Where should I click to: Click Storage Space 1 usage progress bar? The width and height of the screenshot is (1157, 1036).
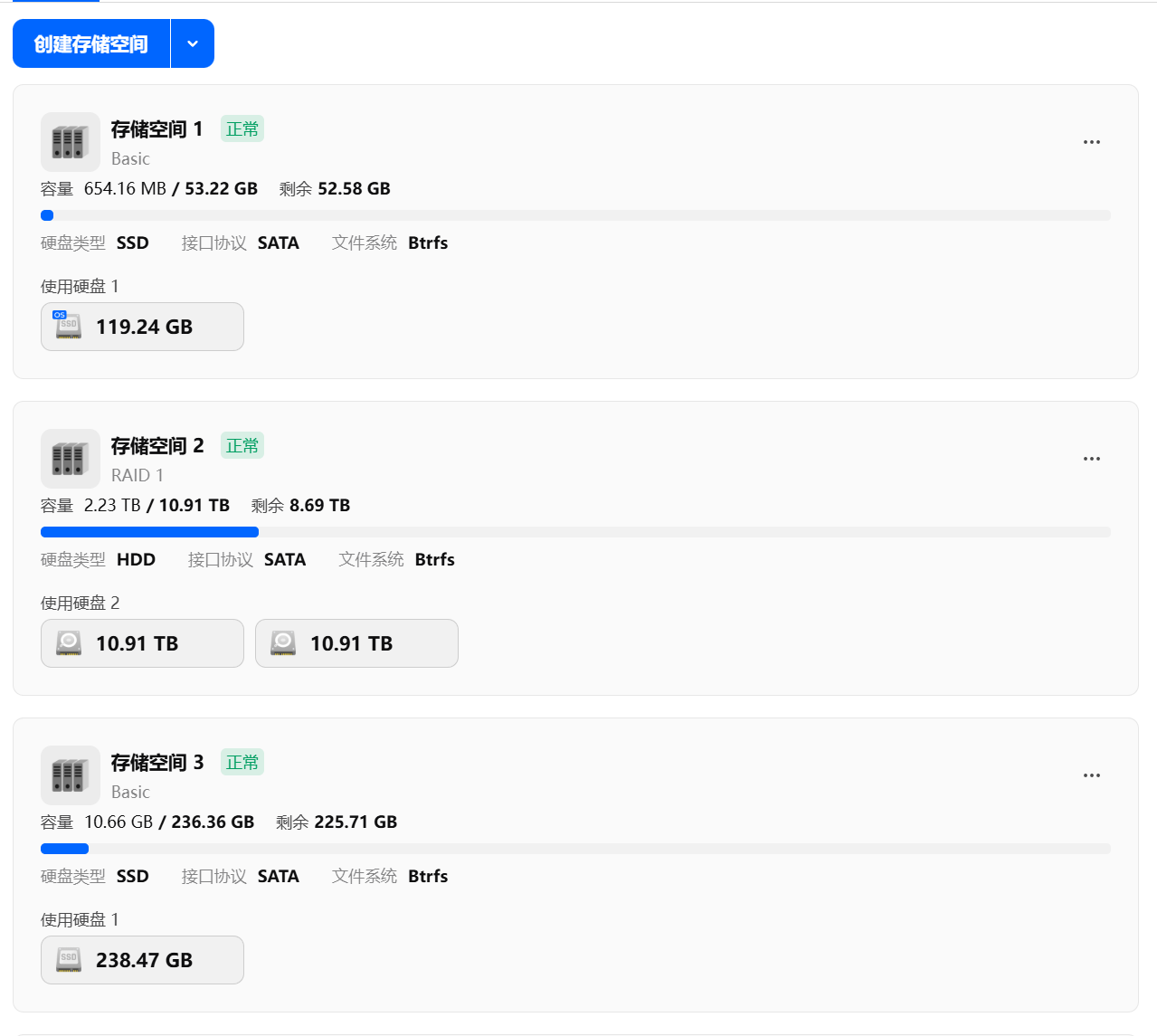(575, 215)
